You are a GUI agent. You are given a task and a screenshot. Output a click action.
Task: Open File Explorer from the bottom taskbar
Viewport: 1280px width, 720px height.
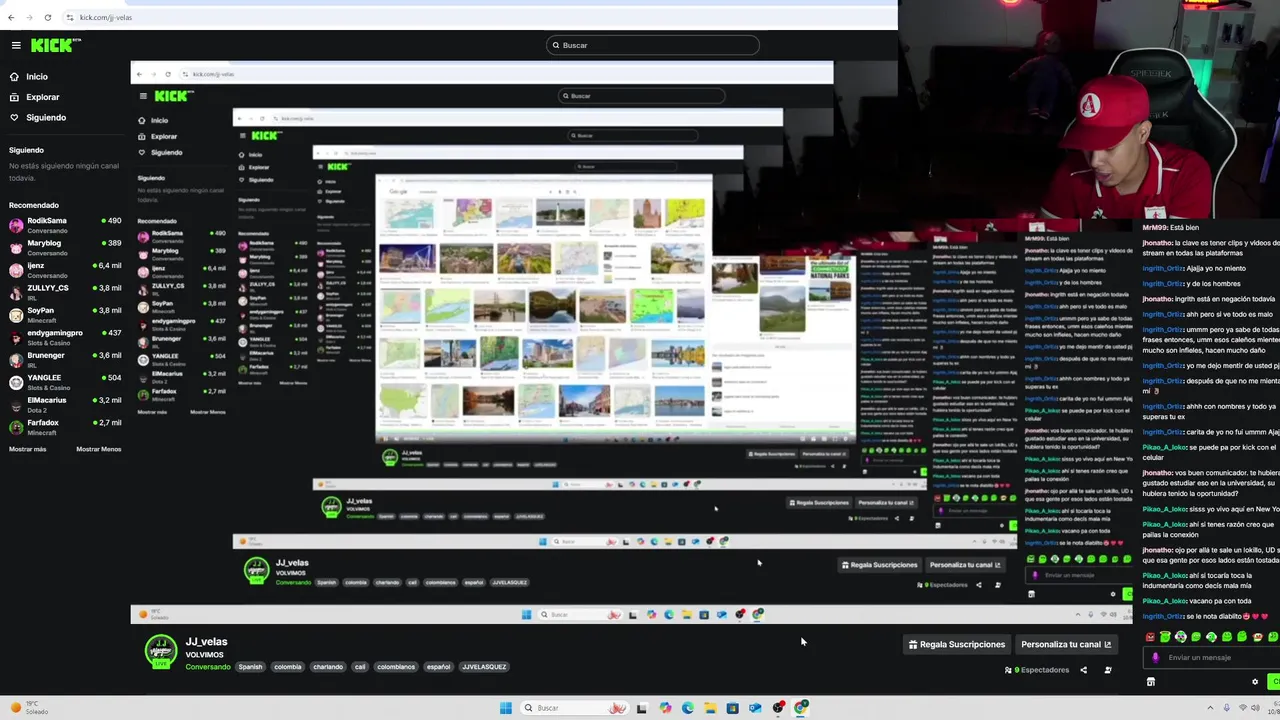pyautogui.click(x=710, y=708)
